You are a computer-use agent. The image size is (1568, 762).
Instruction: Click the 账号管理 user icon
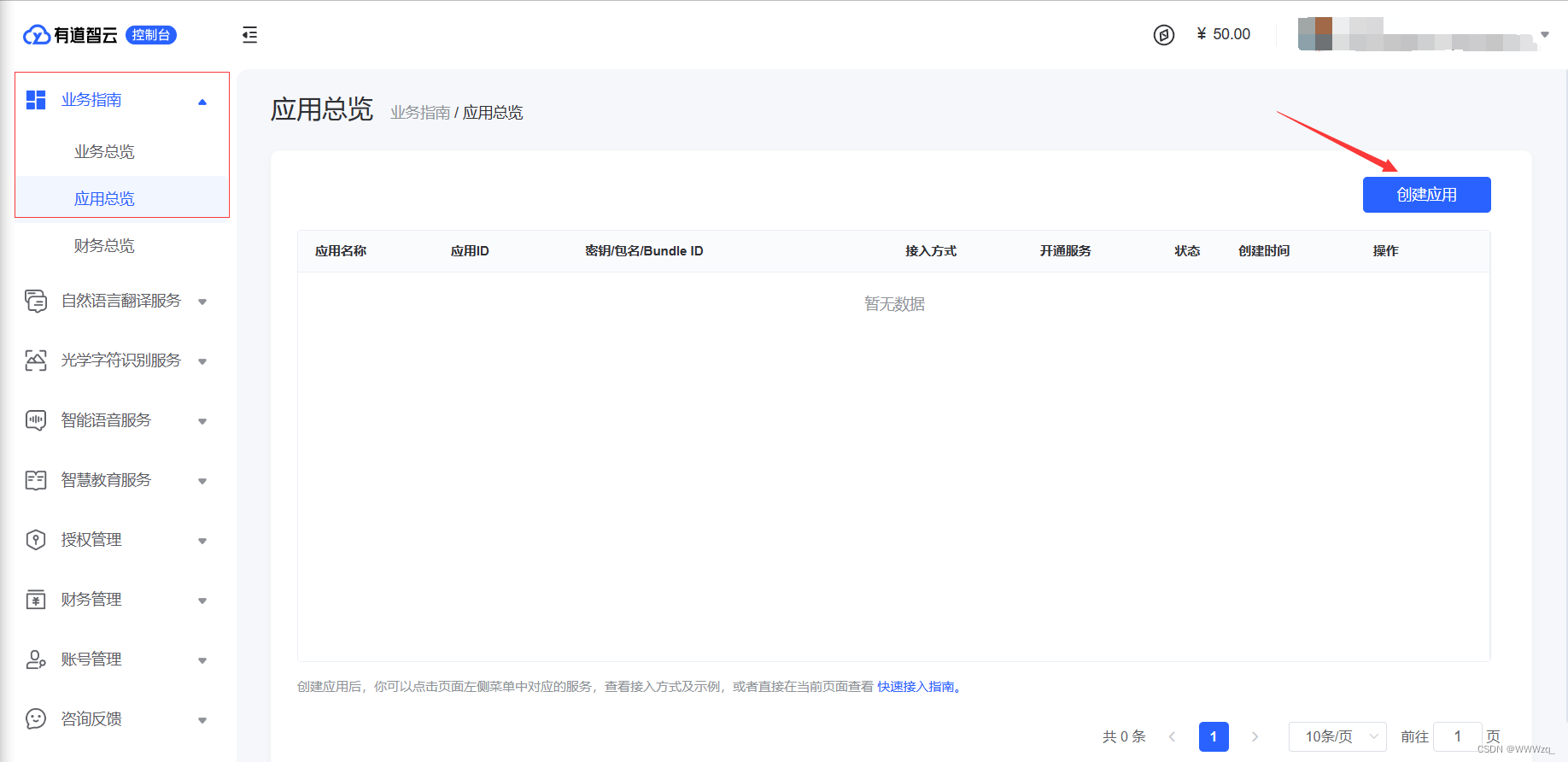[36, 659]
